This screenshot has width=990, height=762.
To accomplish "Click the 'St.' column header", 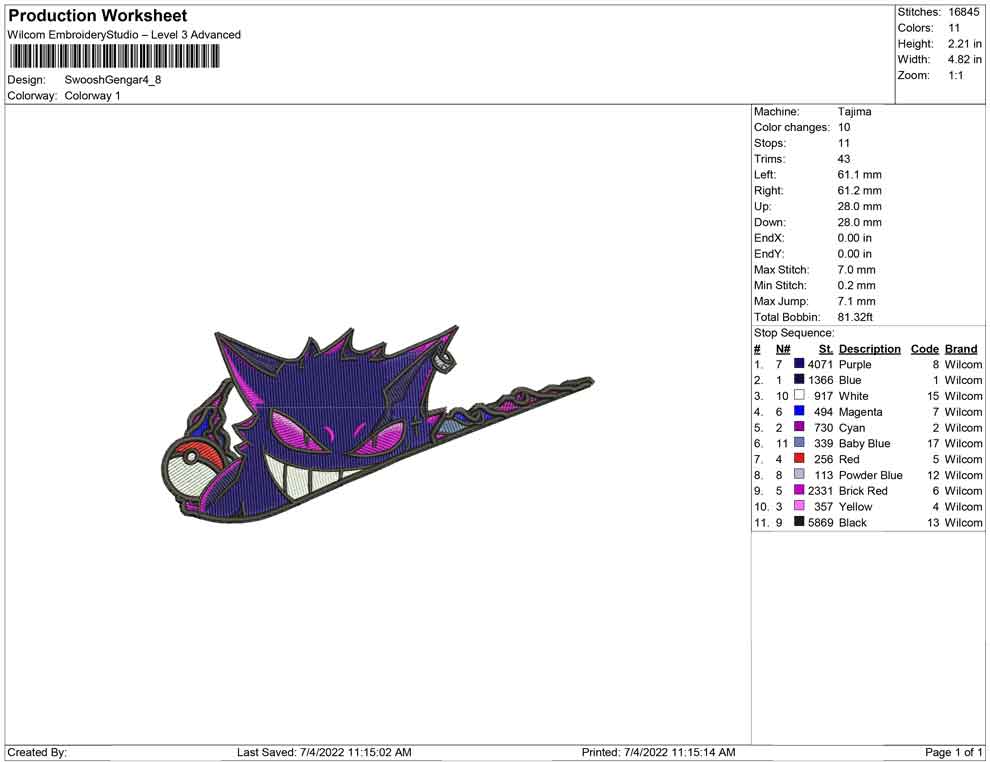I will (826, 349).
